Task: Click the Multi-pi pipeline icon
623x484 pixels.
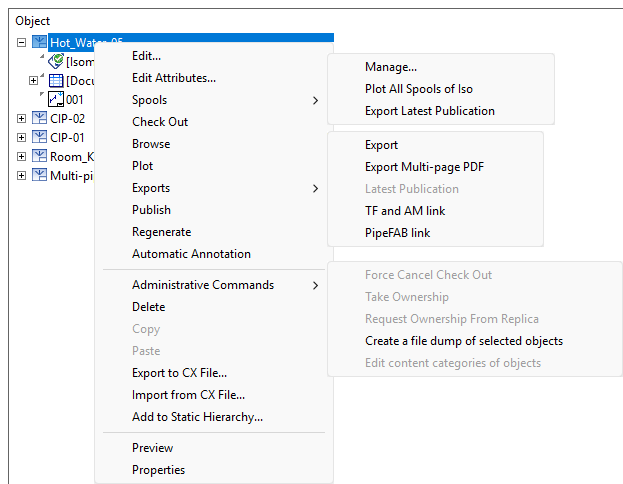Action: tap(39, 176)
